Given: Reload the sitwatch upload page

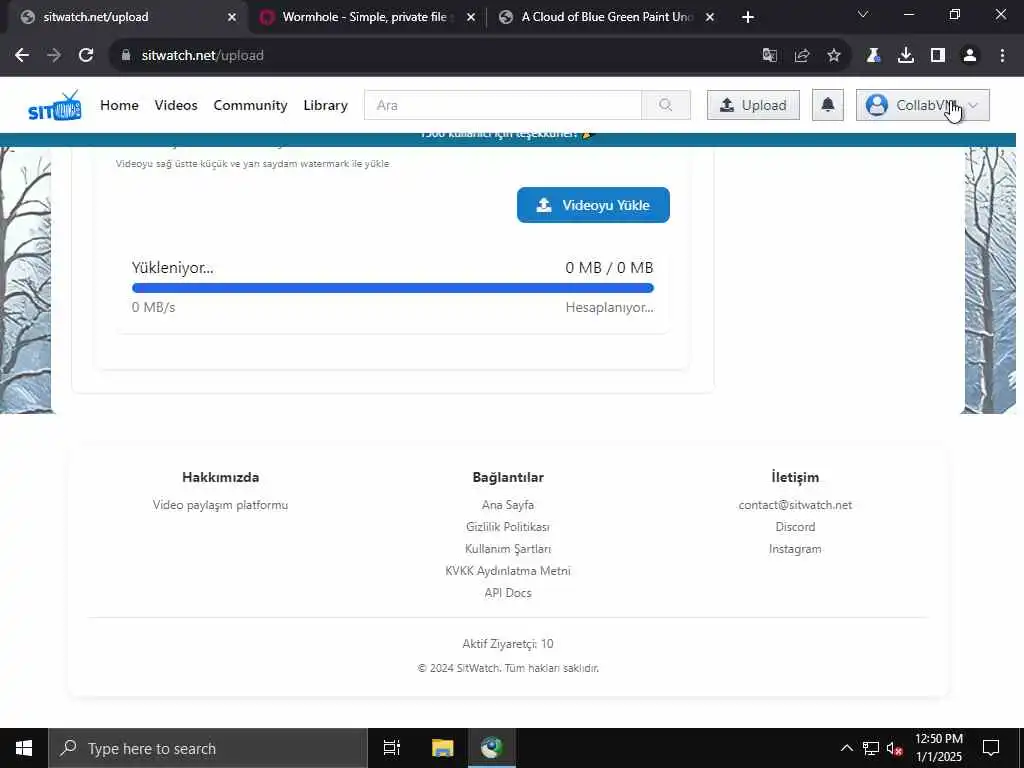Looking at the screenshot, I should coord(86,56).
